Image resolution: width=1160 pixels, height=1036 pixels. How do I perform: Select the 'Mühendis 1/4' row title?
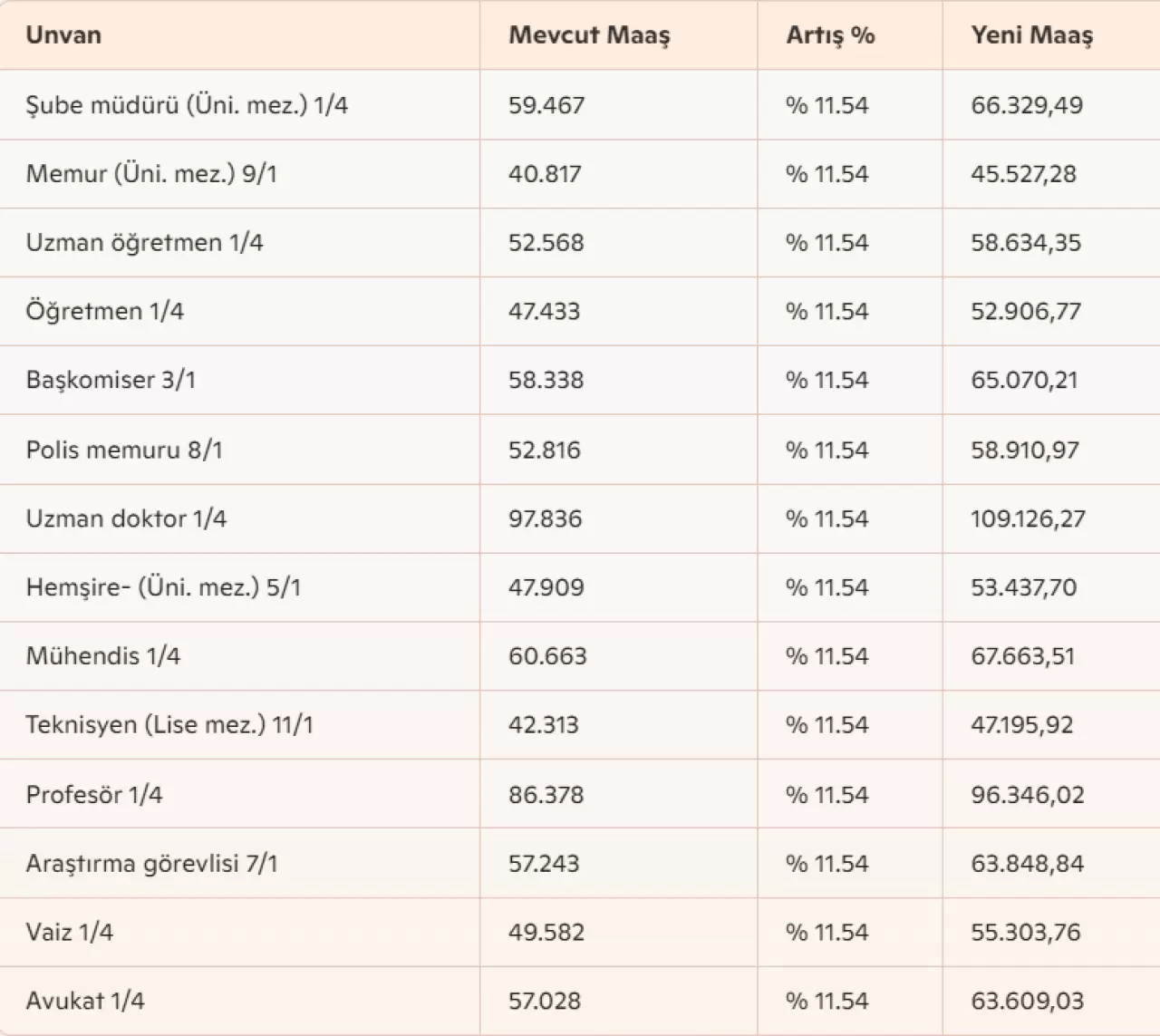103,656
